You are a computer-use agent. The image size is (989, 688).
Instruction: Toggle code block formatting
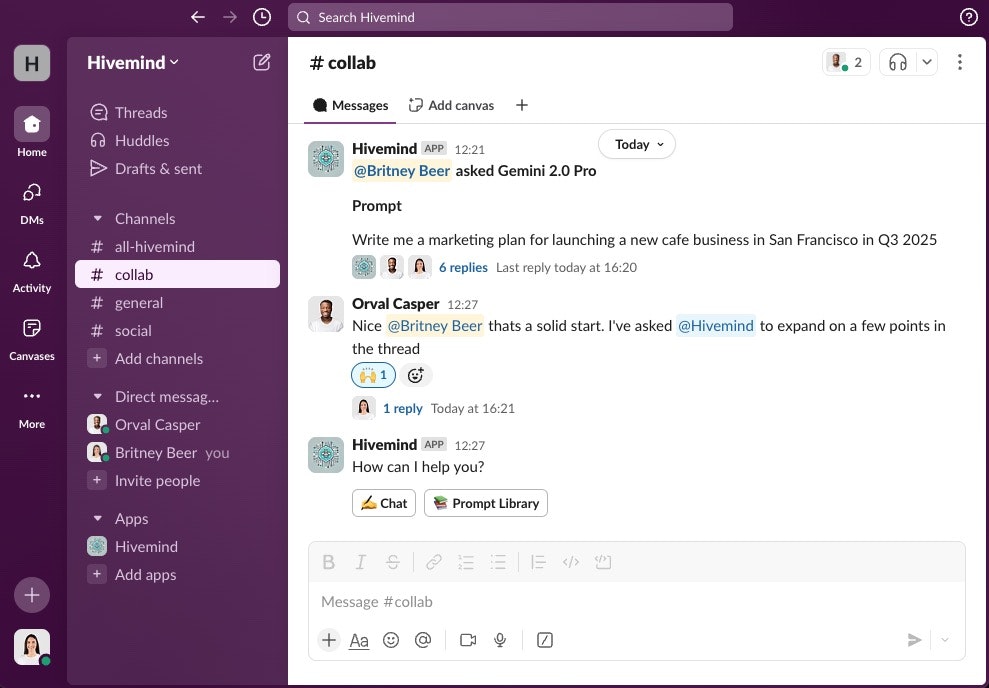point(603,562)
